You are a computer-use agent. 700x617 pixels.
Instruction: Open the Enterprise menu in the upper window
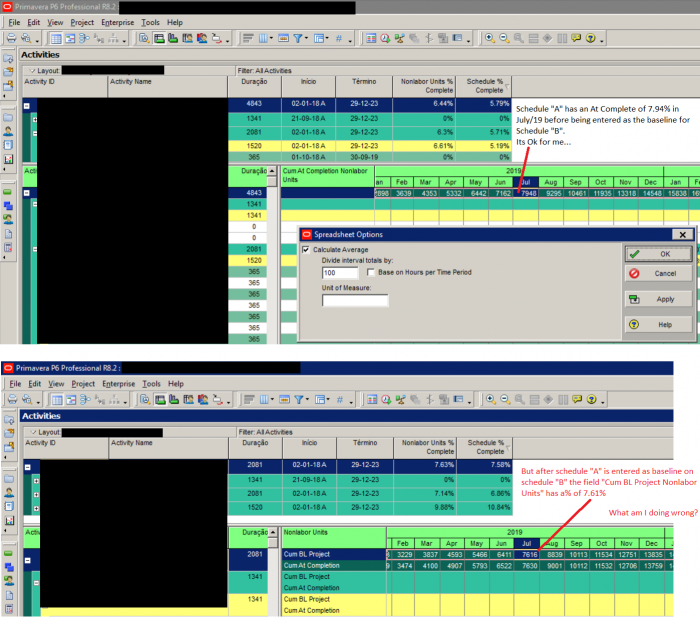[117, 22]
